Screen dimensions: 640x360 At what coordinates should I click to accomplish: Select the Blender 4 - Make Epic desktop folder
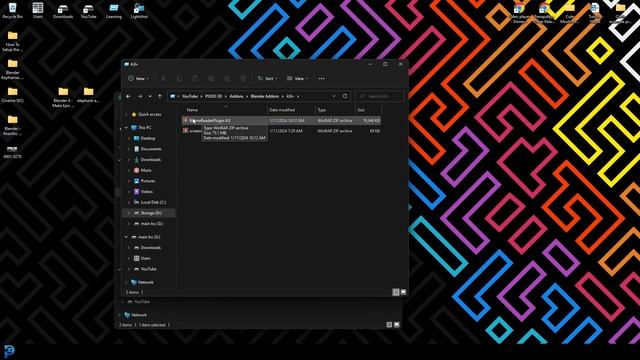pos(63,97)
